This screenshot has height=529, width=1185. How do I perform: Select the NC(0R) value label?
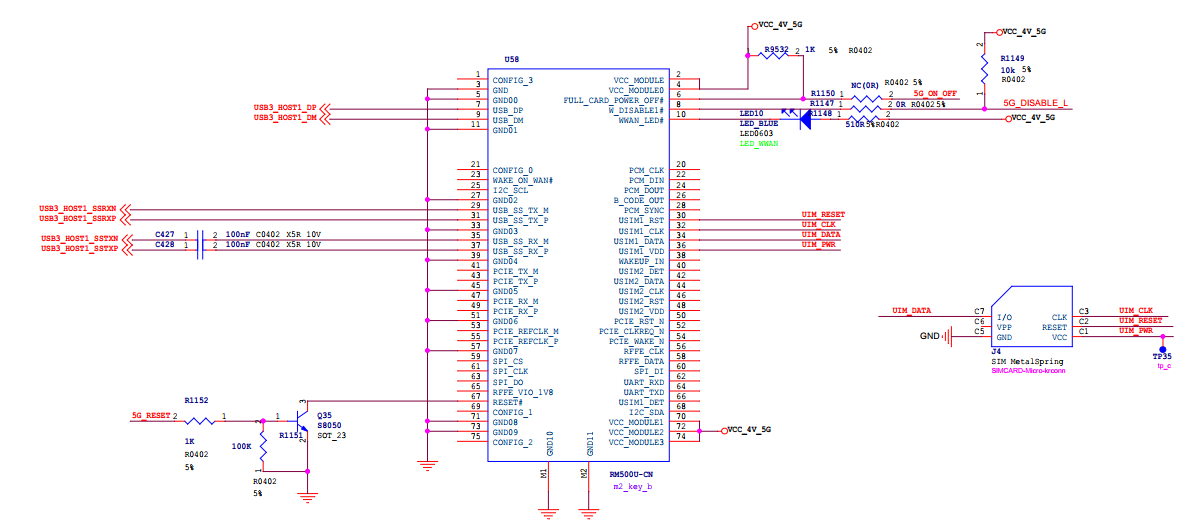[865, 85]
